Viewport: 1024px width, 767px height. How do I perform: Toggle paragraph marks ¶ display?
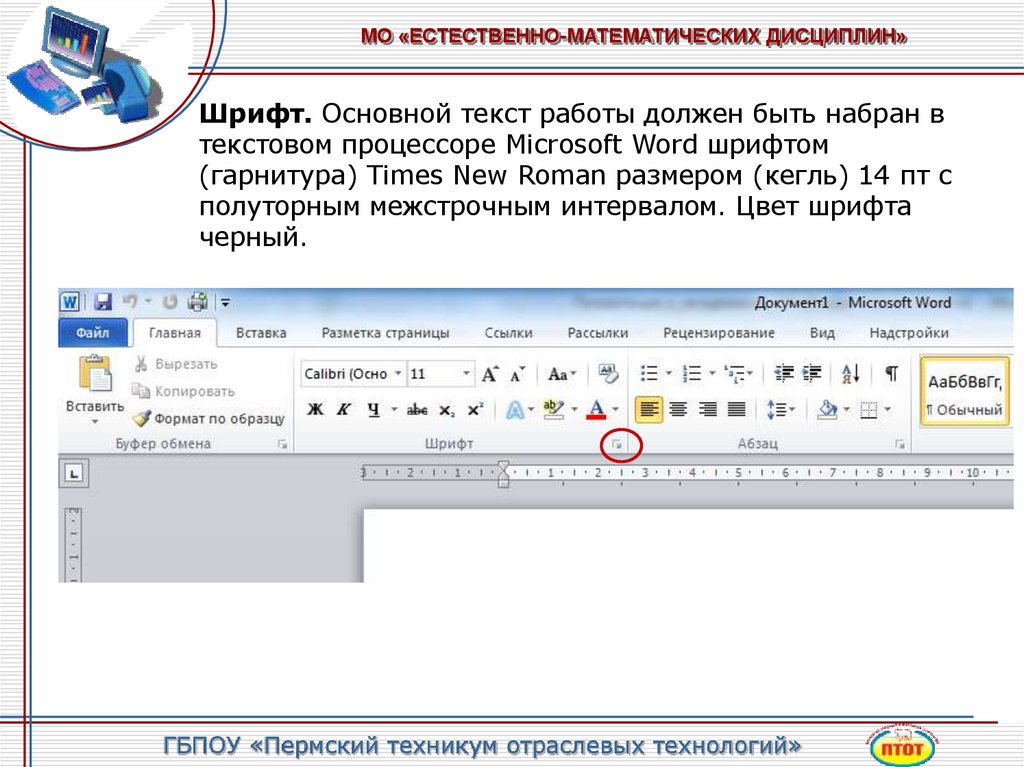click(891, 374)
